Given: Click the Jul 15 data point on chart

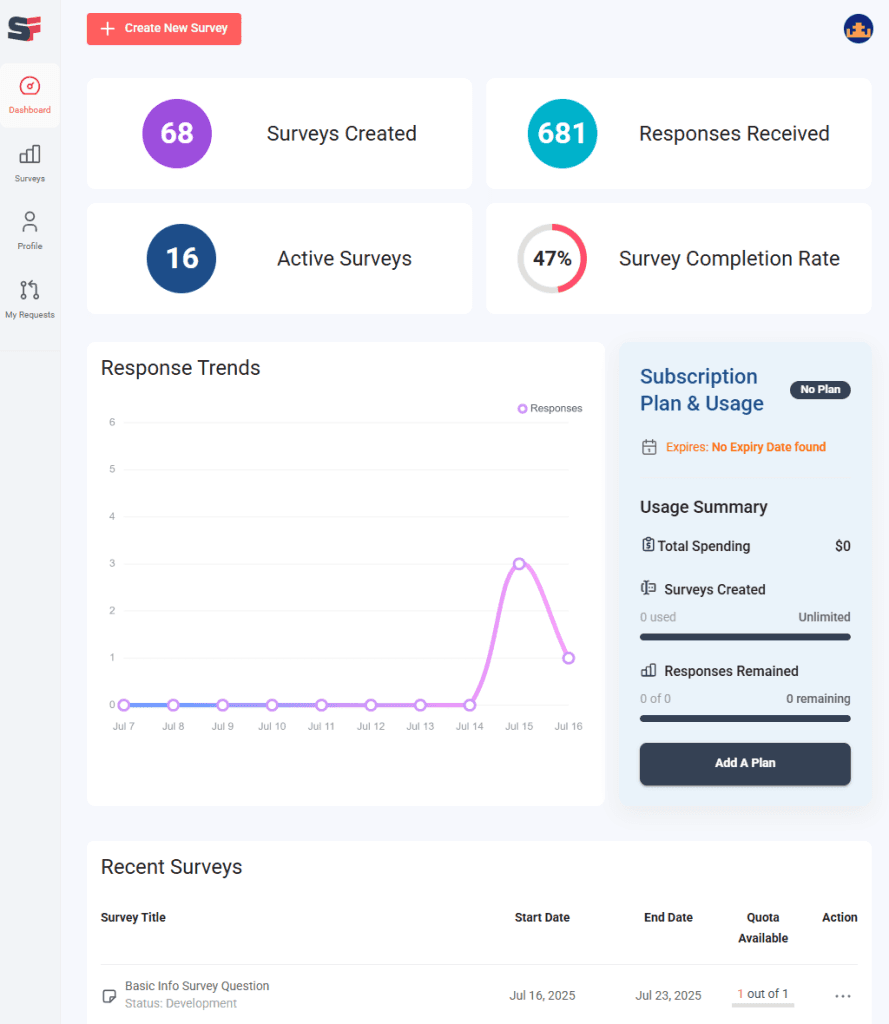Looking at the screenshot, I should [x=519, y=564].
